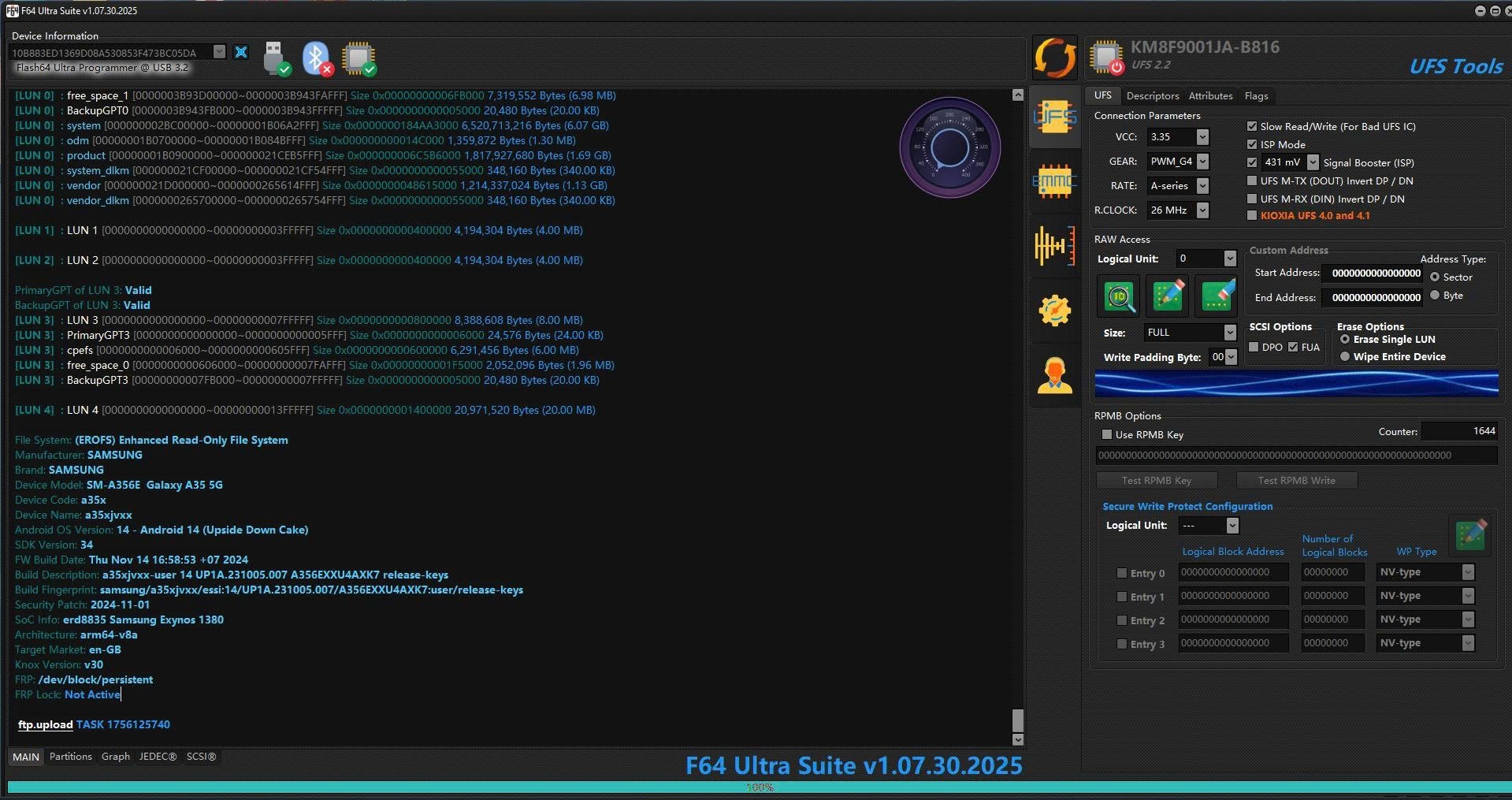Image resolution: width=1512 pixels, height=800 pixels.
Task: Open the user account icon
Action: [1055, 375]
